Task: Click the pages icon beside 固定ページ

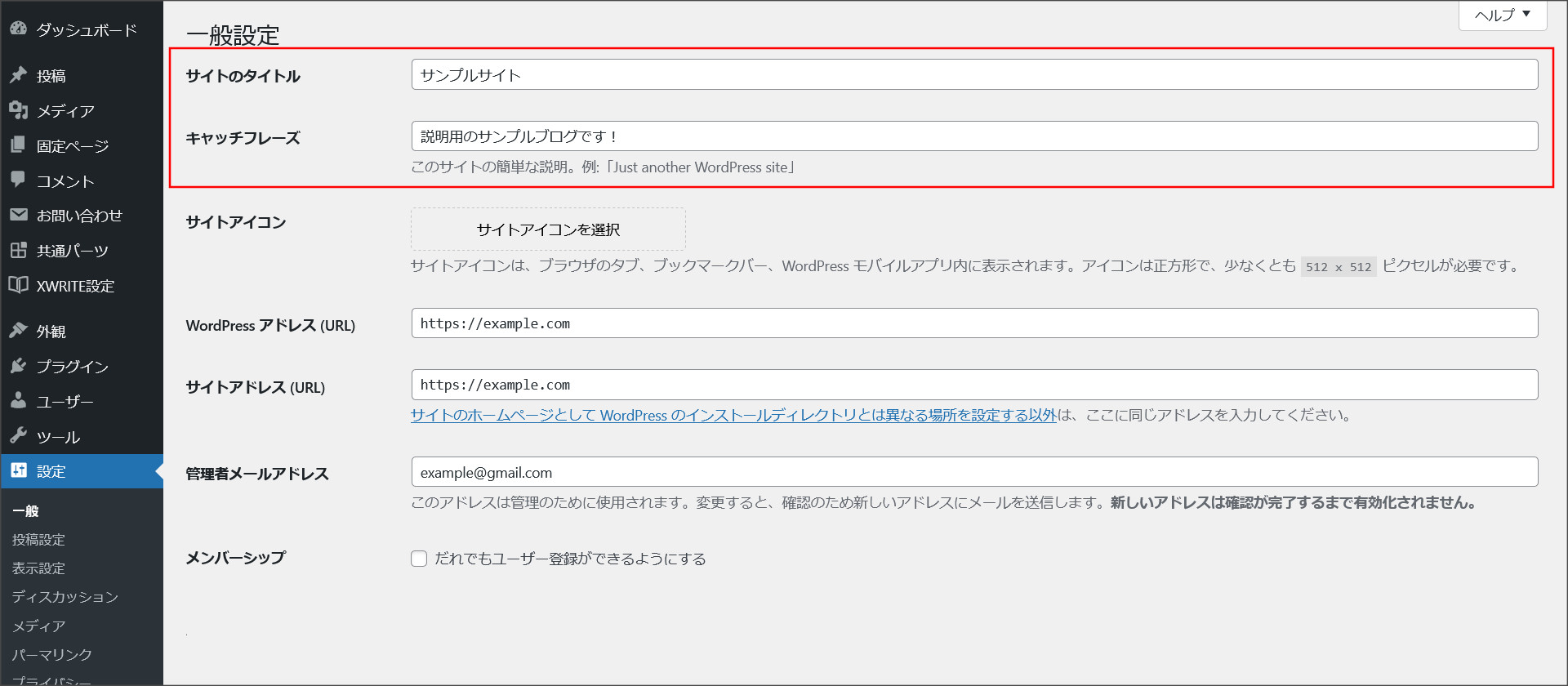Action: click(x=18, y=145)
